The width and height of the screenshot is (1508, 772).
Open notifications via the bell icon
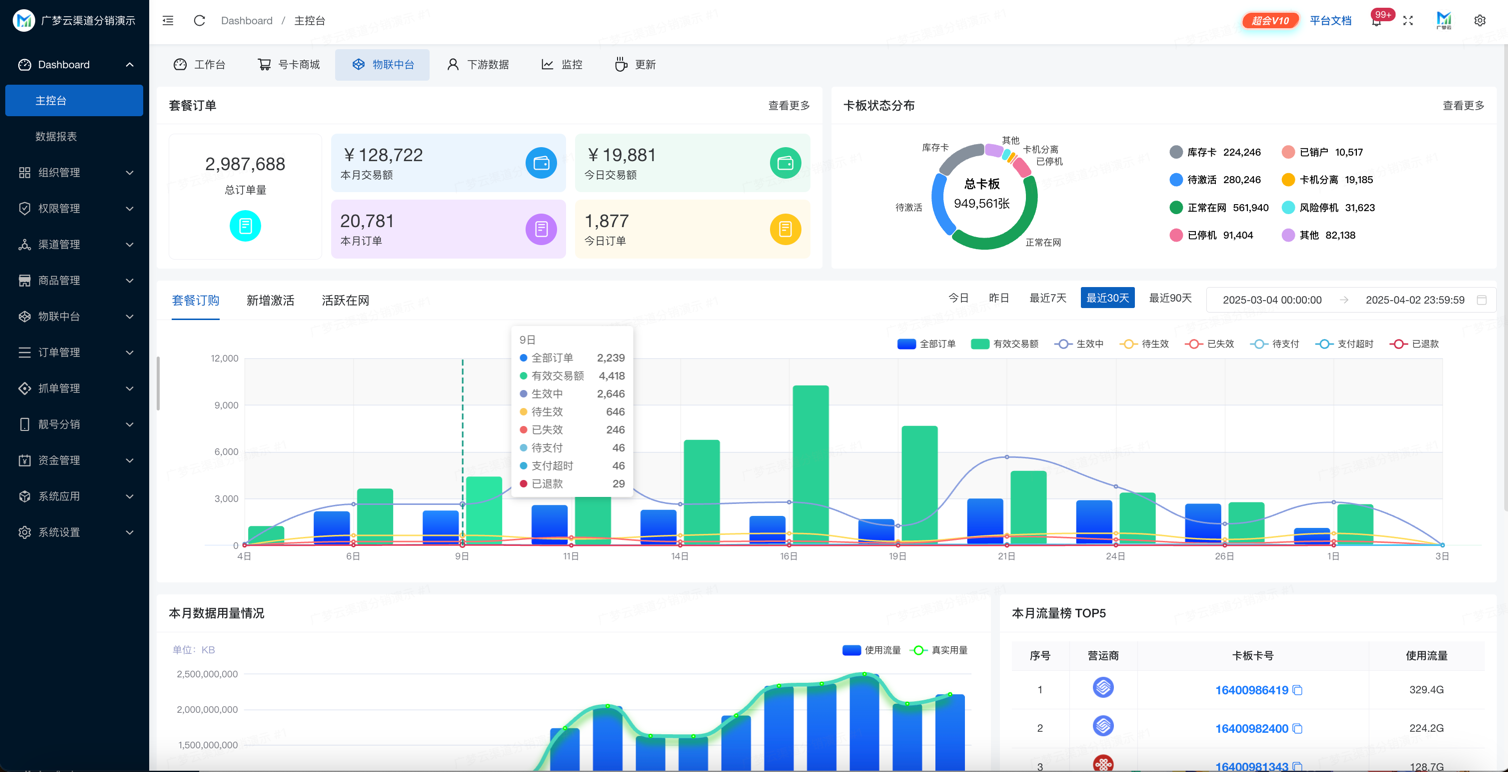coord(1376,21)
